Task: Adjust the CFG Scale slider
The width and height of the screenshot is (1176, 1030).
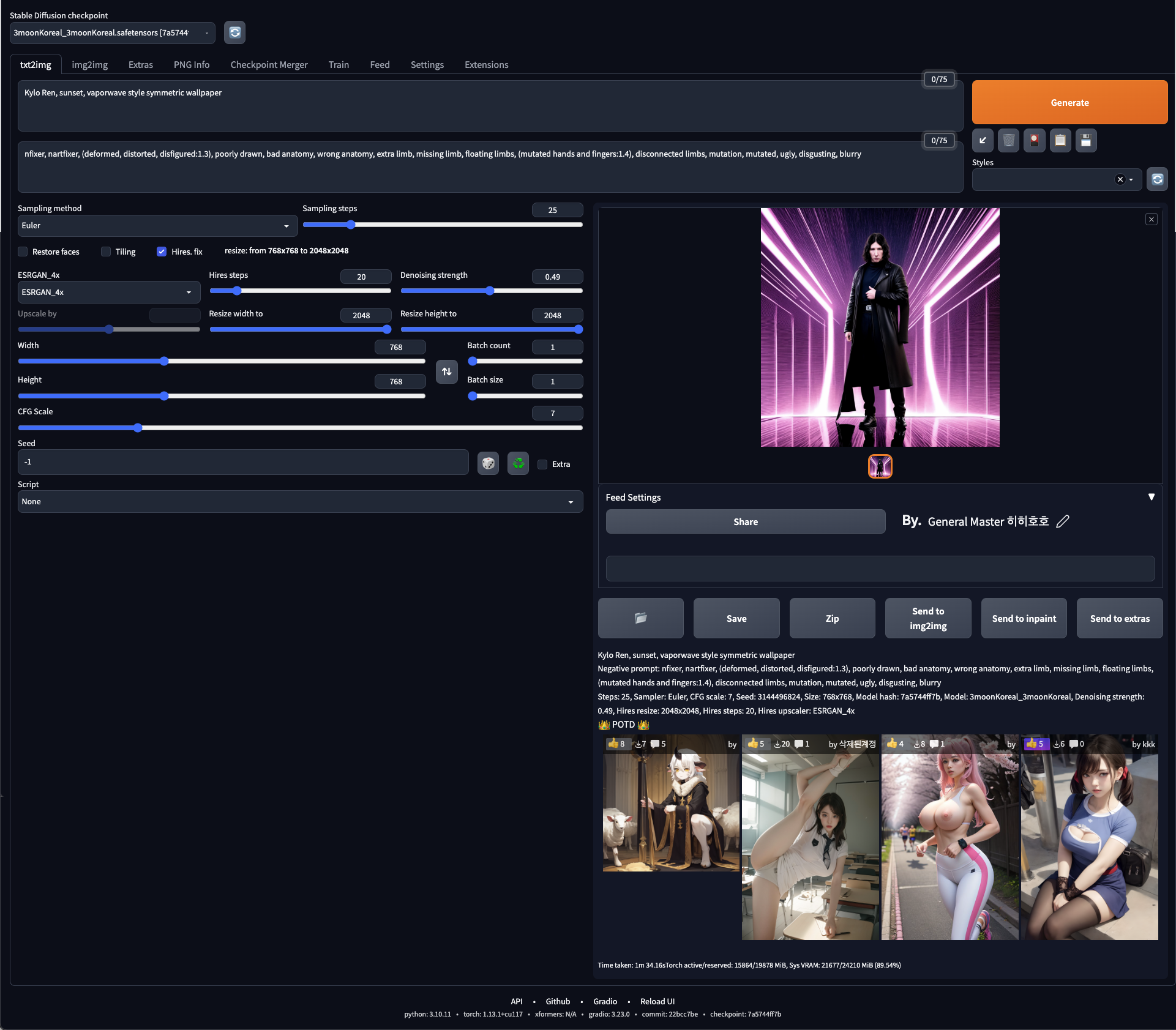Action: [300, 428]
